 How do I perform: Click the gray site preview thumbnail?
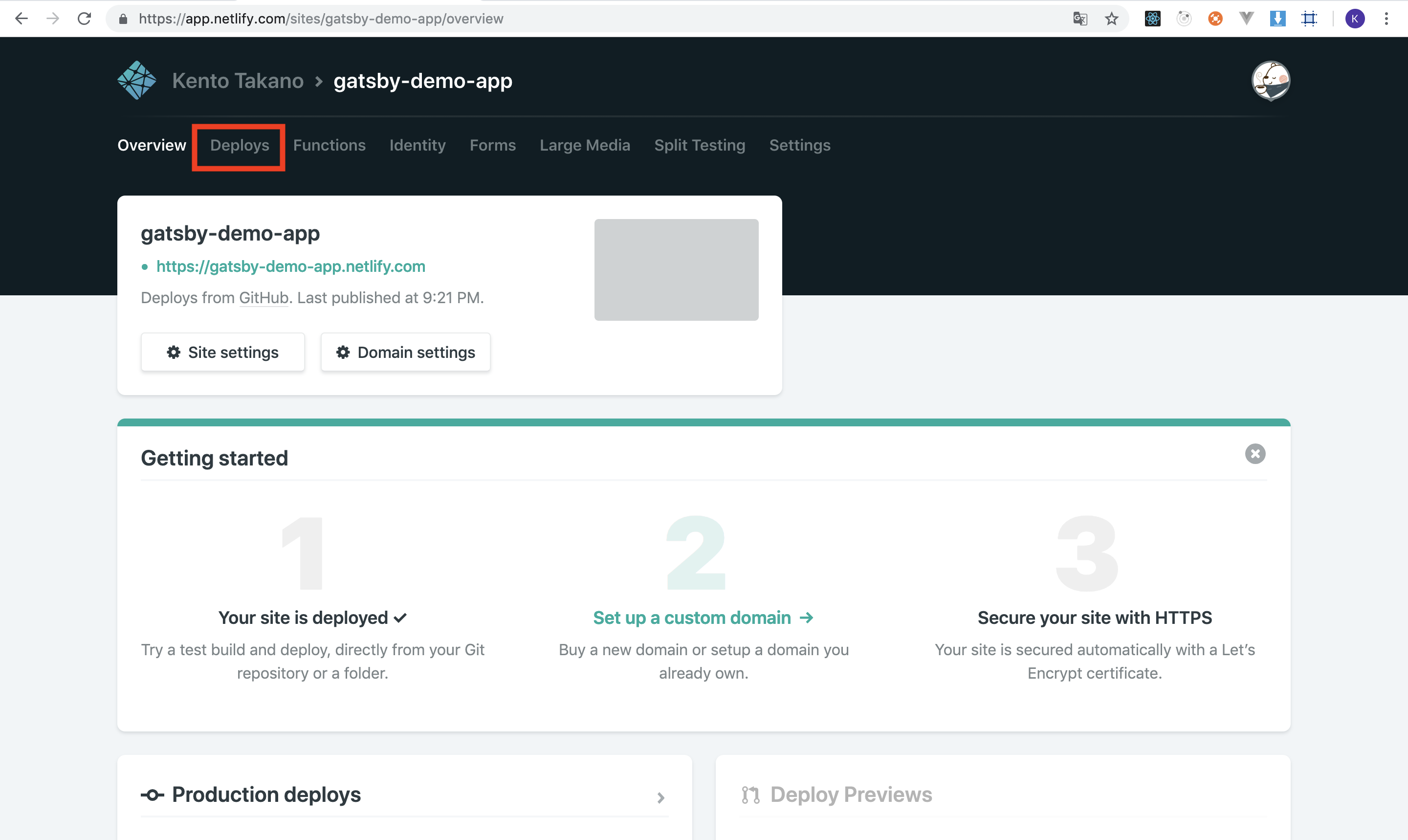676,269
